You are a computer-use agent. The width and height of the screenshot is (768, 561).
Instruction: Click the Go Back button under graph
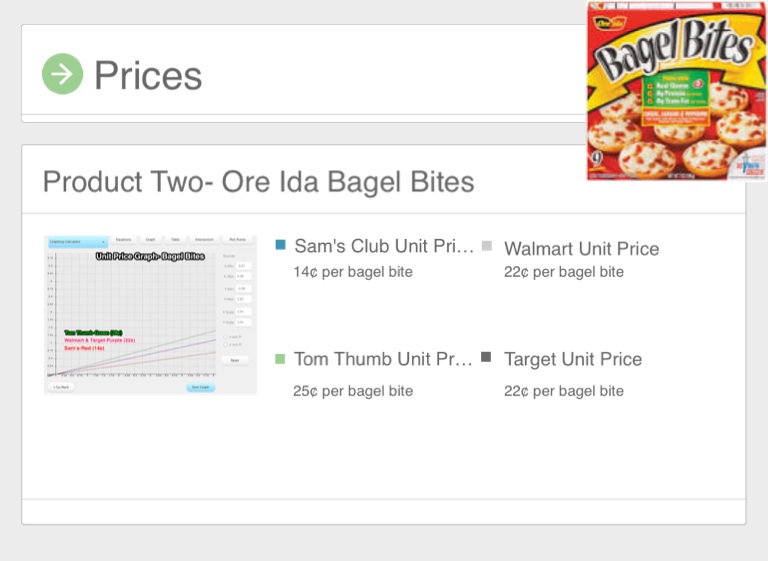[62, 386]
